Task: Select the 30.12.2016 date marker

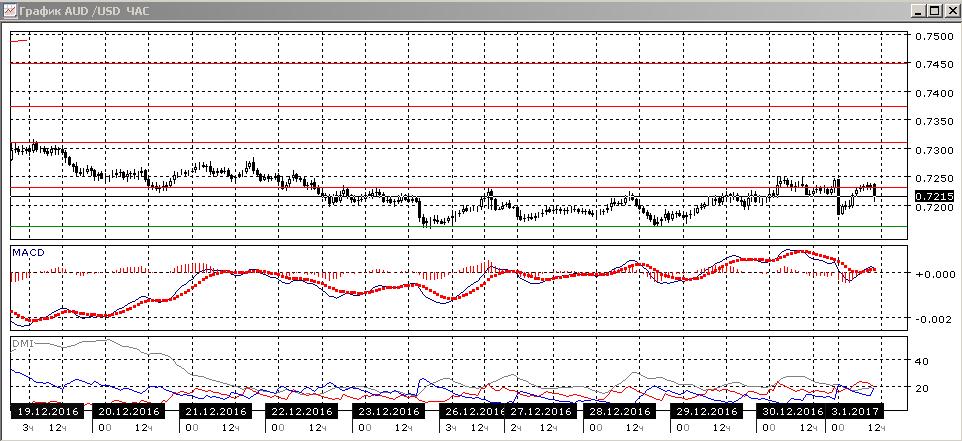Action: (793, 411)
